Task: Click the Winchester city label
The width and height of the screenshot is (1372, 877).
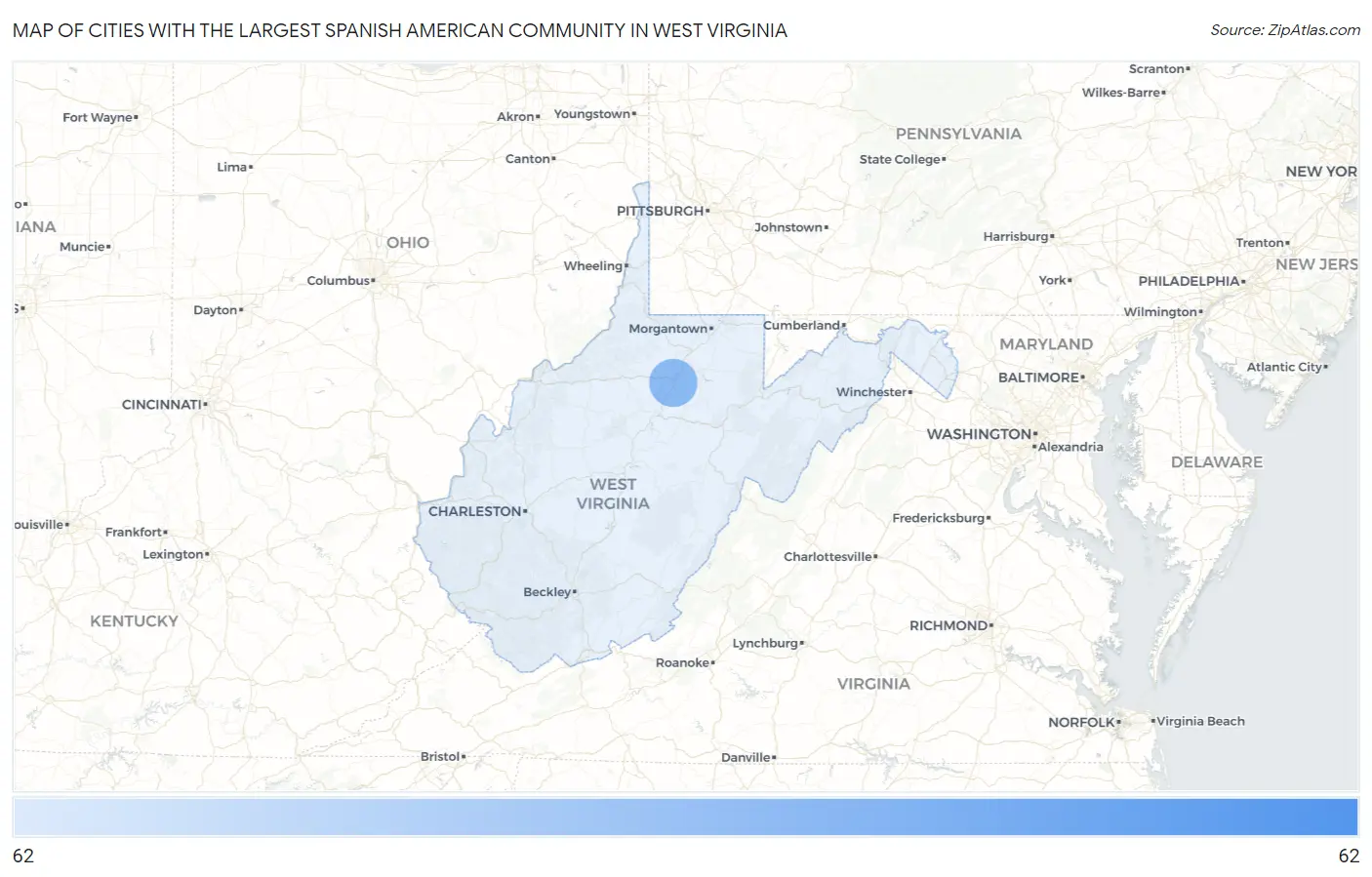Action: coord(872,392)
